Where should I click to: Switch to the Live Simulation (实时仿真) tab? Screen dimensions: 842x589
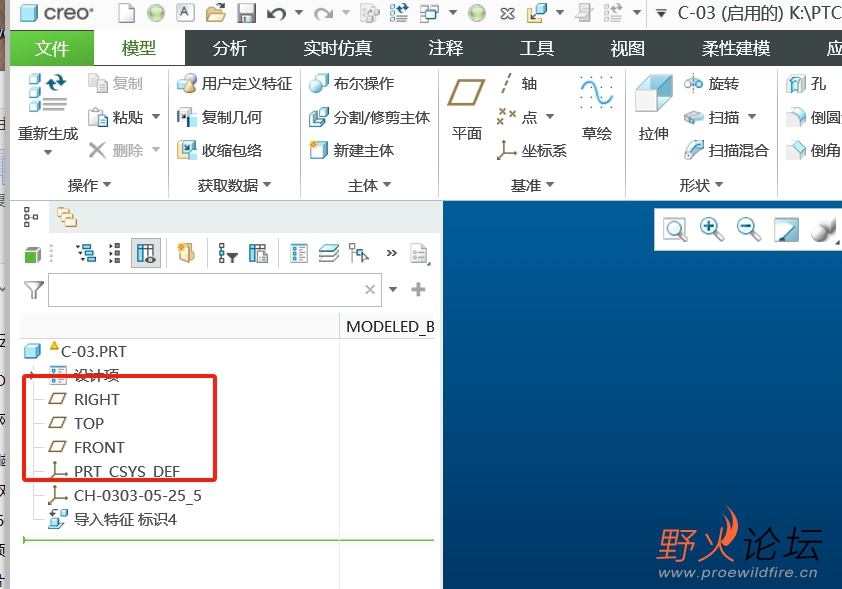tap(337, 48)
